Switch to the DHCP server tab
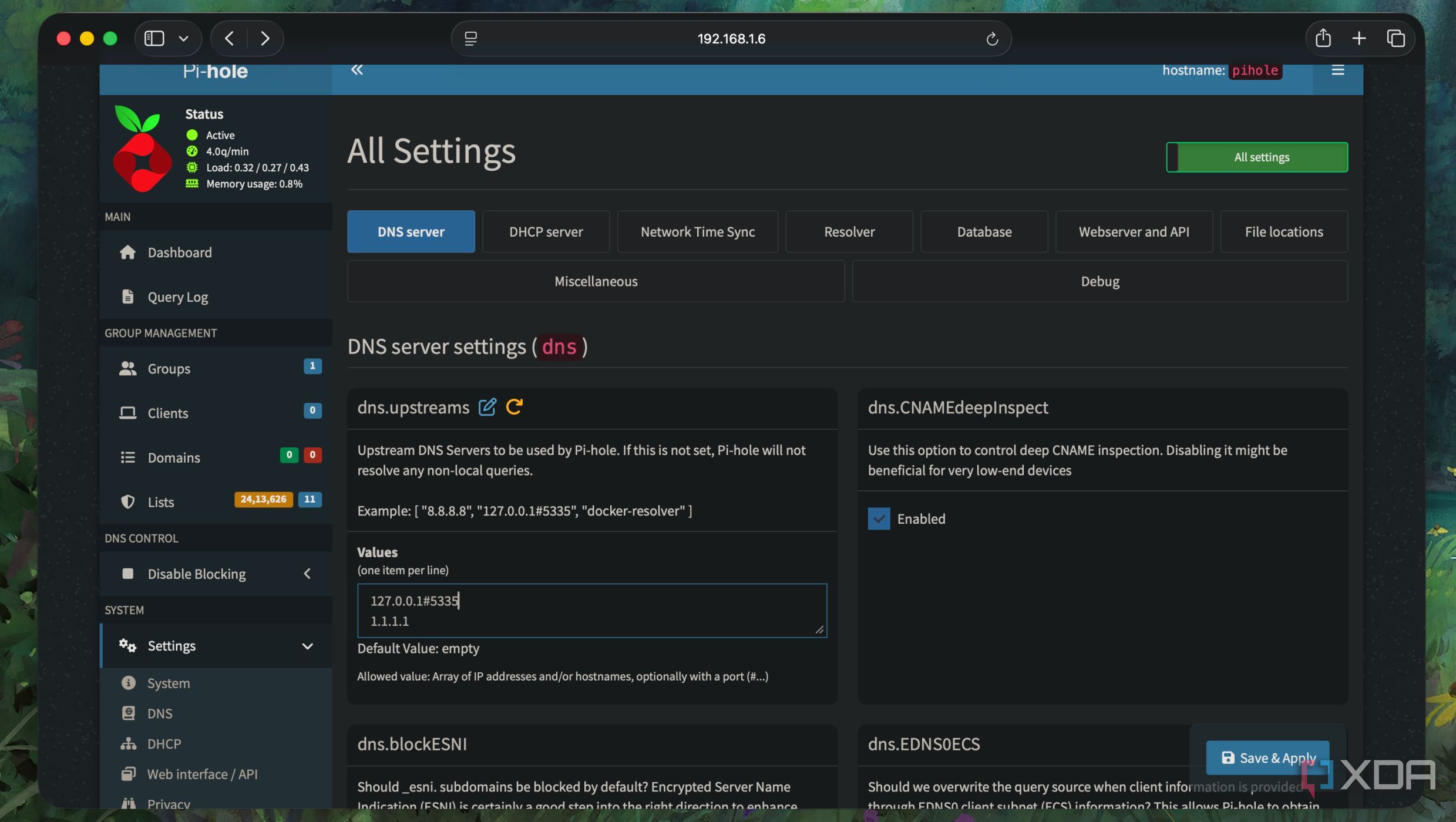This screenshot has width=1456, height=822. tap(546, 232)
